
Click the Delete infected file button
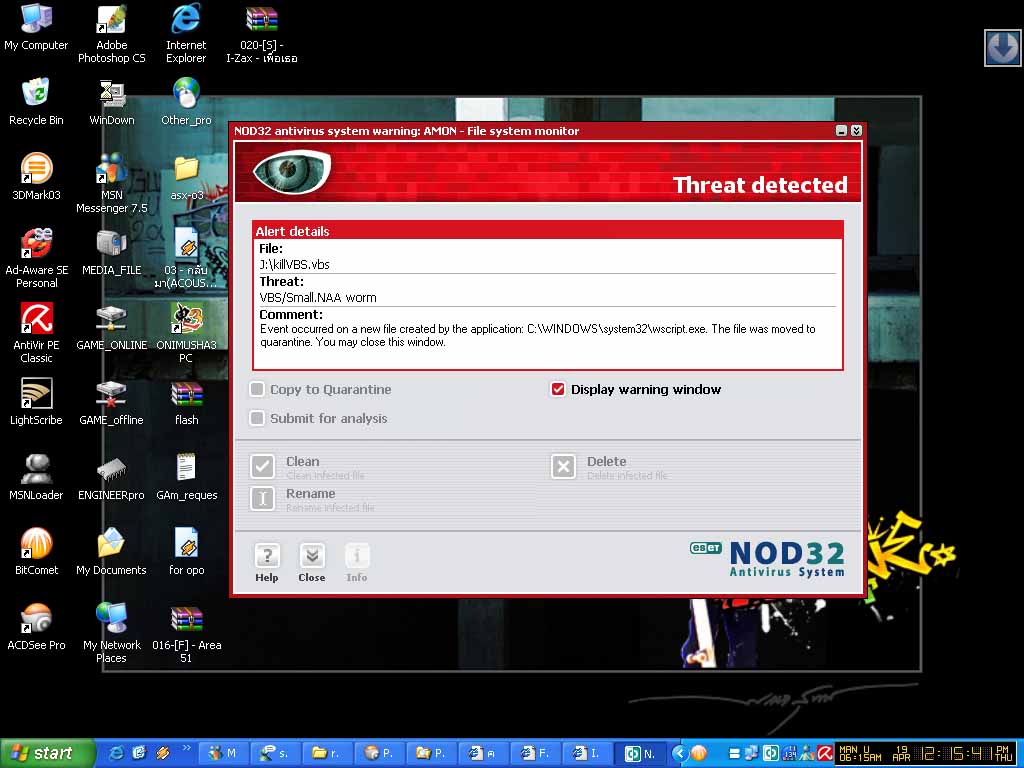tap(564, 466)
